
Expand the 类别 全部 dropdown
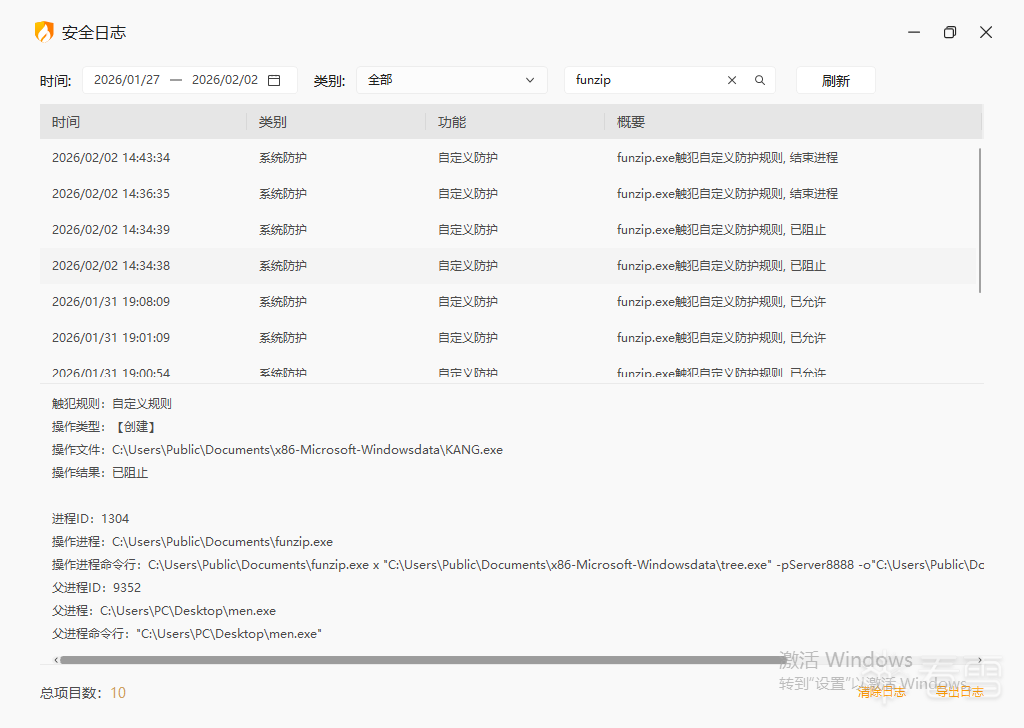click(x=451, y=80)
